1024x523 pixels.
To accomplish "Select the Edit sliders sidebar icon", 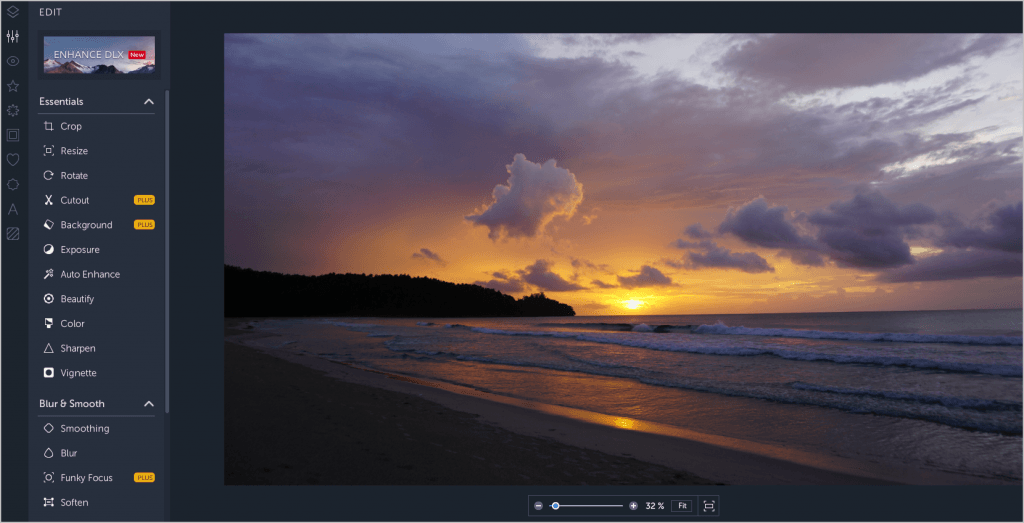I will [12, 37].
